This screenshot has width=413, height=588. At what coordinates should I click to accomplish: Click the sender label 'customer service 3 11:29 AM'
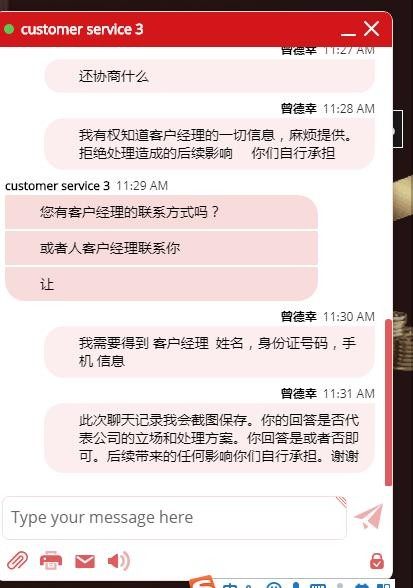click(86, 186)
